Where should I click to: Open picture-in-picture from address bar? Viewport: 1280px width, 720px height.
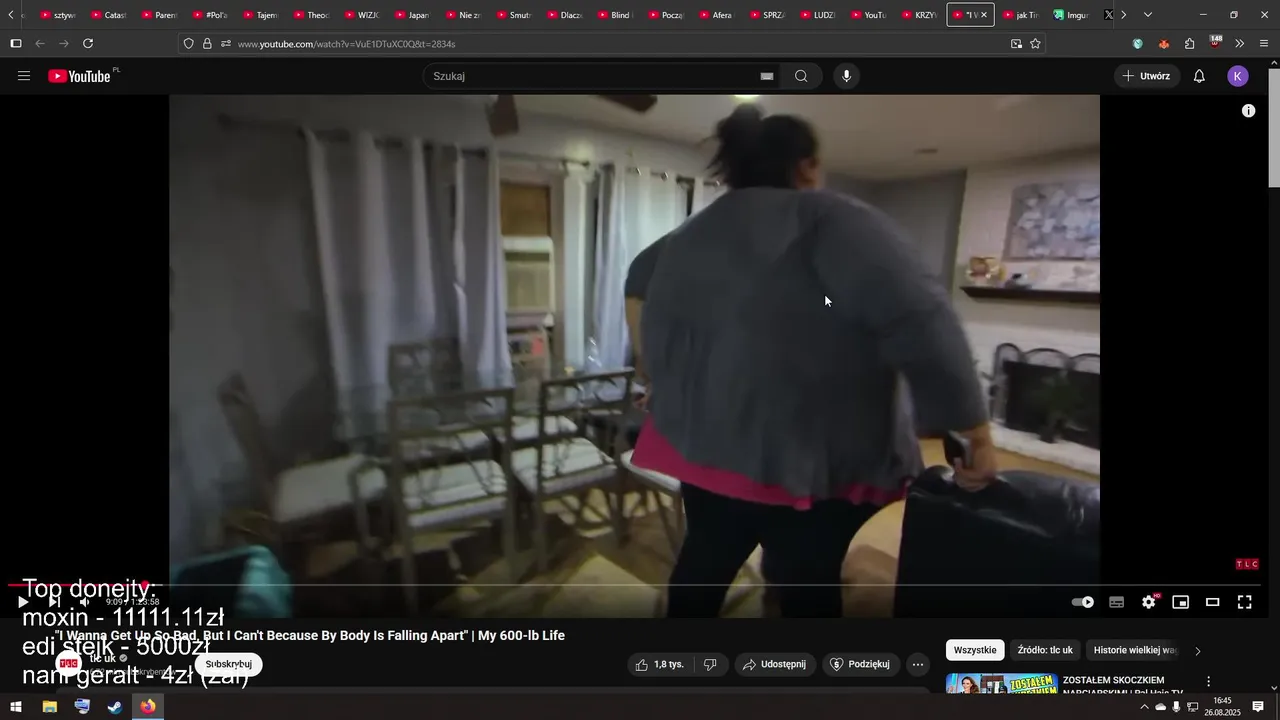(1016, 44)
